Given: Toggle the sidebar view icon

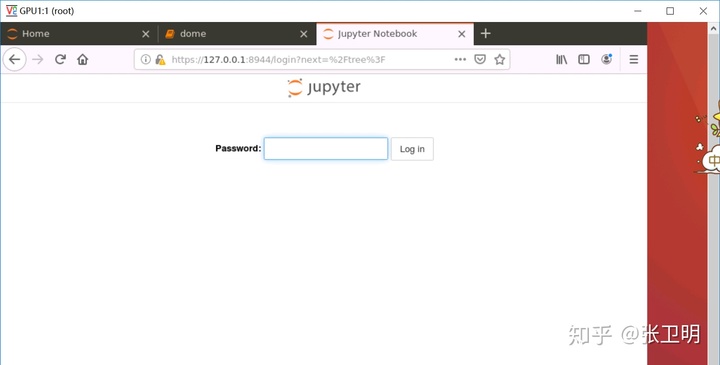Looking at the screenshot, I should (584, 59).
